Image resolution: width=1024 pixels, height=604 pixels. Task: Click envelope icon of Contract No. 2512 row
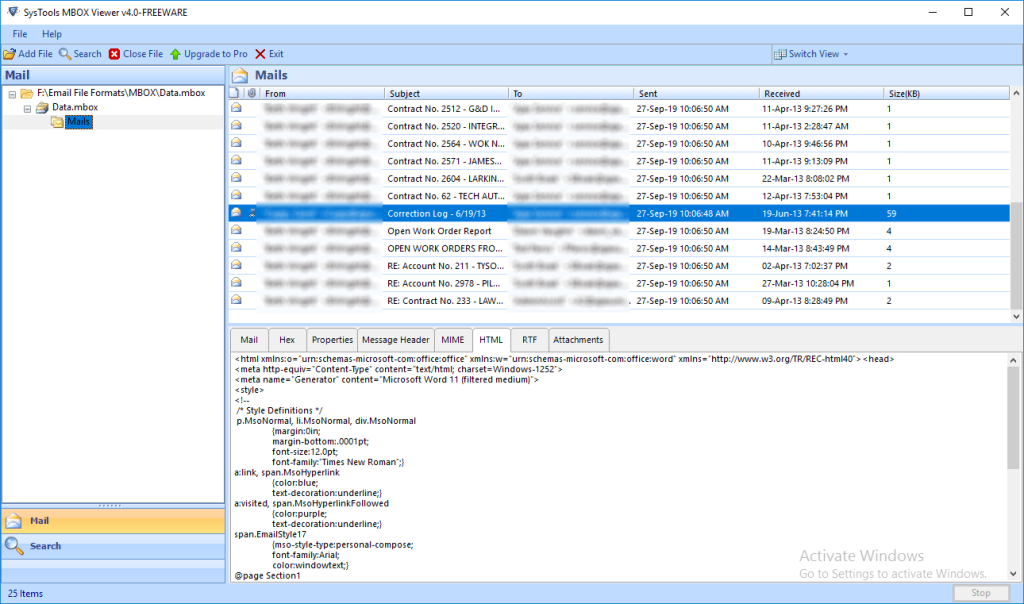[236, 108]
